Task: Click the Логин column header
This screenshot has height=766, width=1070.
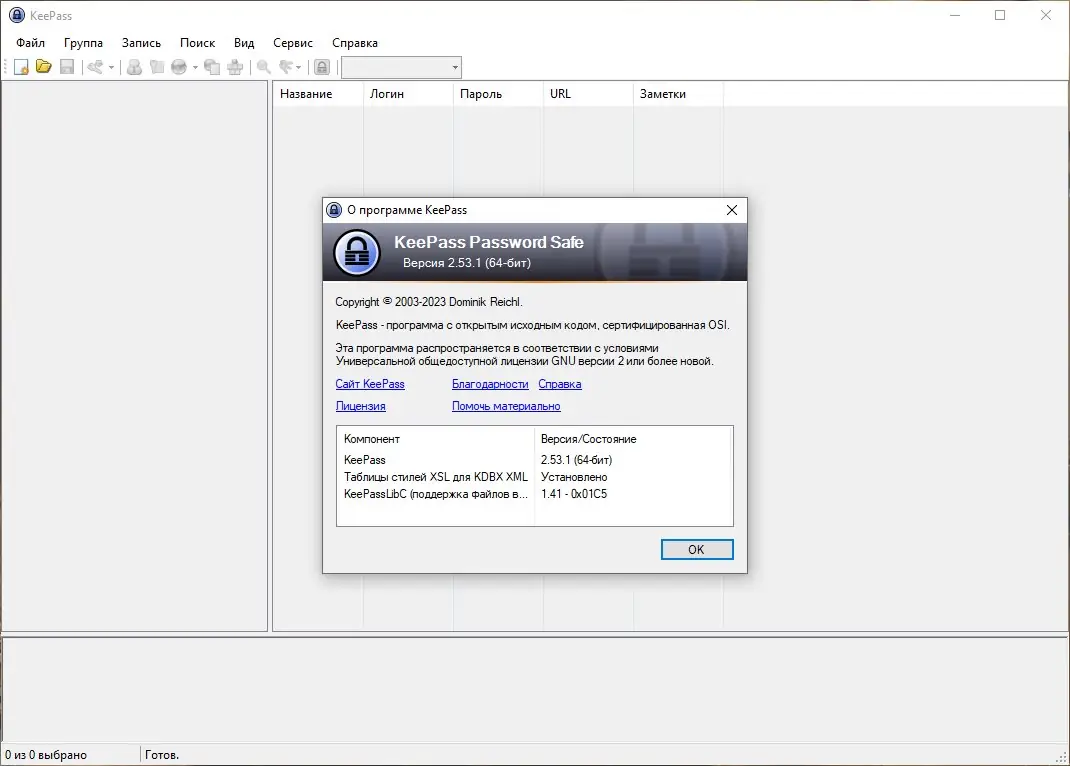Action: (408, 94)
